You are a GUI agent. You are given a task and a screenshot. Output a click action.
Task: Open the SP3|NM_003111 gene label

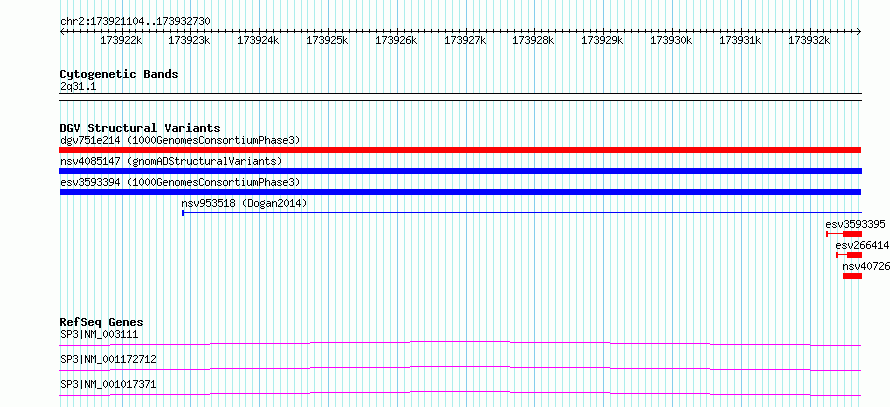[x=99, y=334]
